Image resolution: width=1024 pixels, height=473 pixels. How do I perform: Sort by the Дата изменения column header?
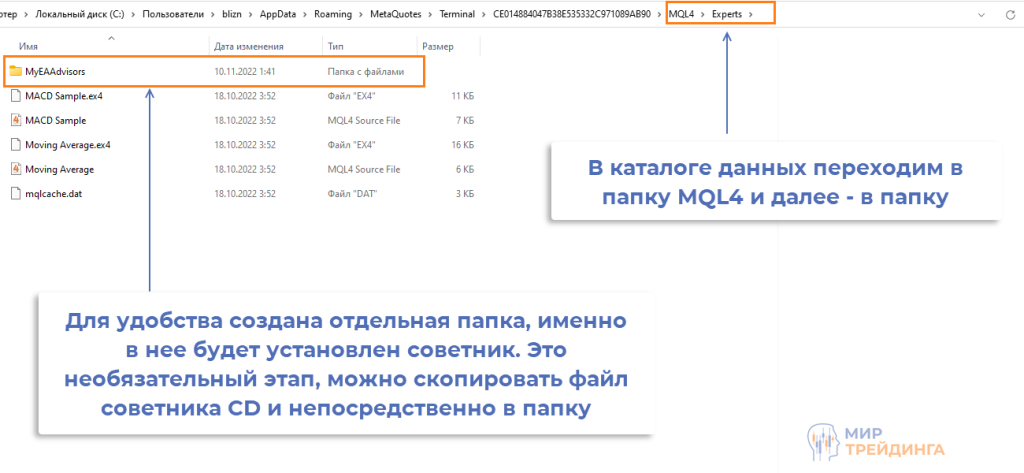pos(249,46)
